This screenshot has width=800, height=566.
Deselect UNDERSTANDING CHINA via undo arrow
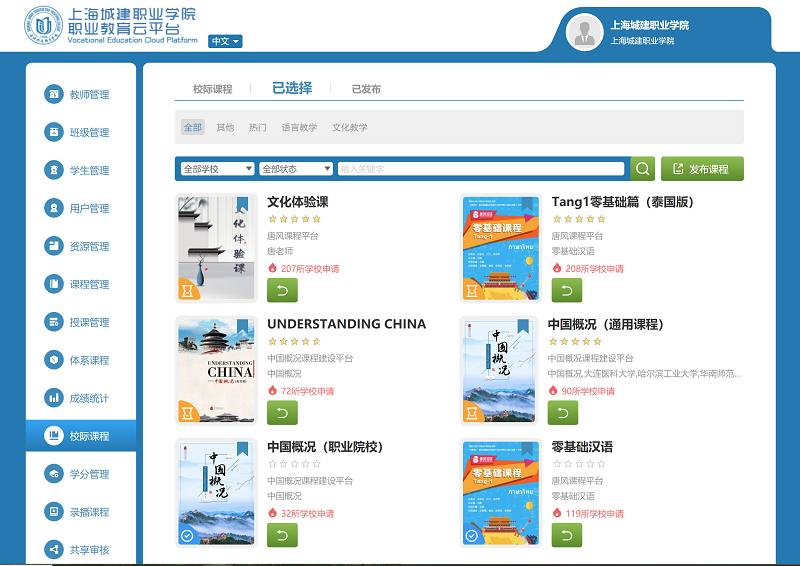point(282,413)
